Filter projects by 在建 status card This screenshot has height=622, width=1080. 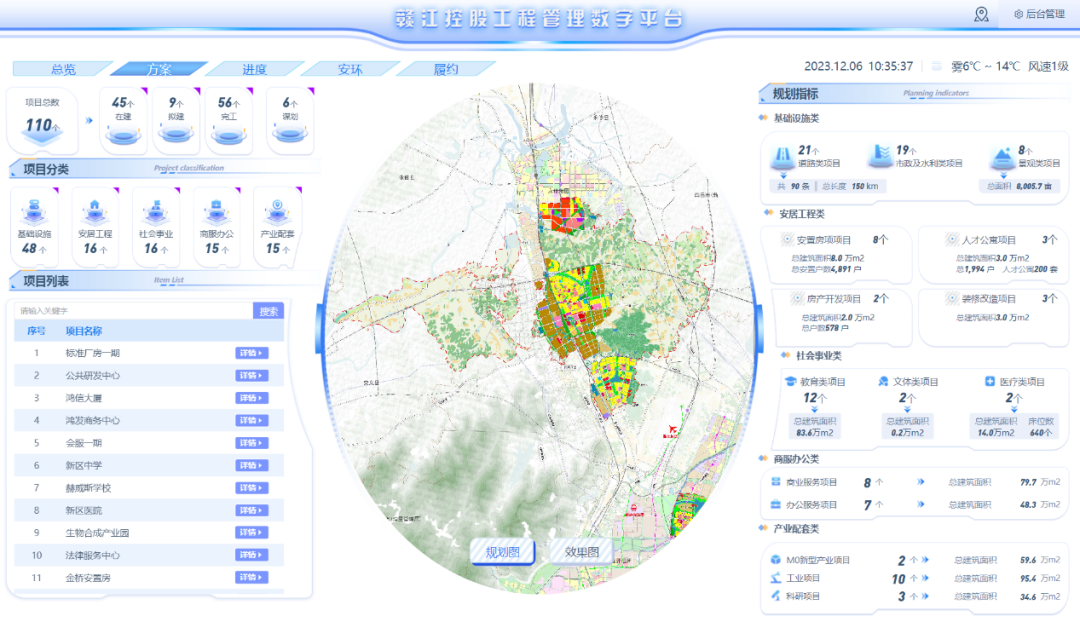coord(124,120)
